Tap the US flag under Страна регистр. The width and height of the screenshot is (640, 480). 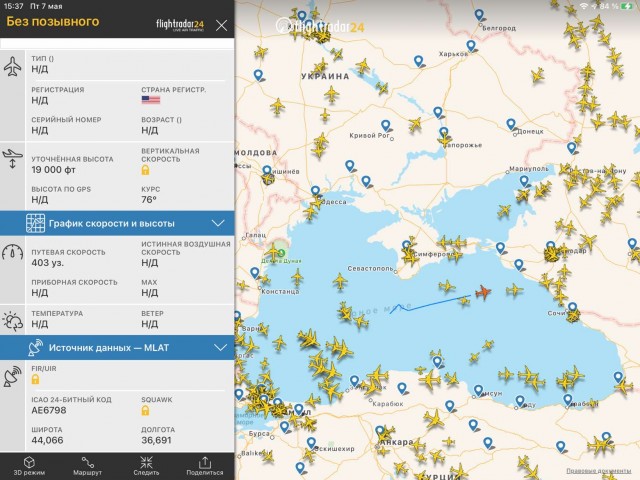point(151,100)
